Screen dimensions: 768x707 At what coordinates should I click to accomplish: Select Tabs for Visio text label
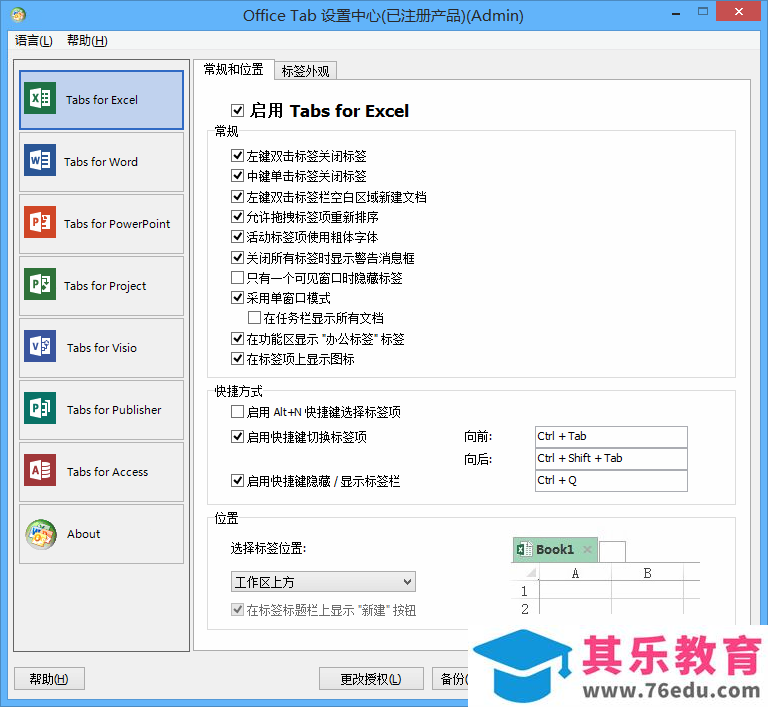[x=102, y=348]
